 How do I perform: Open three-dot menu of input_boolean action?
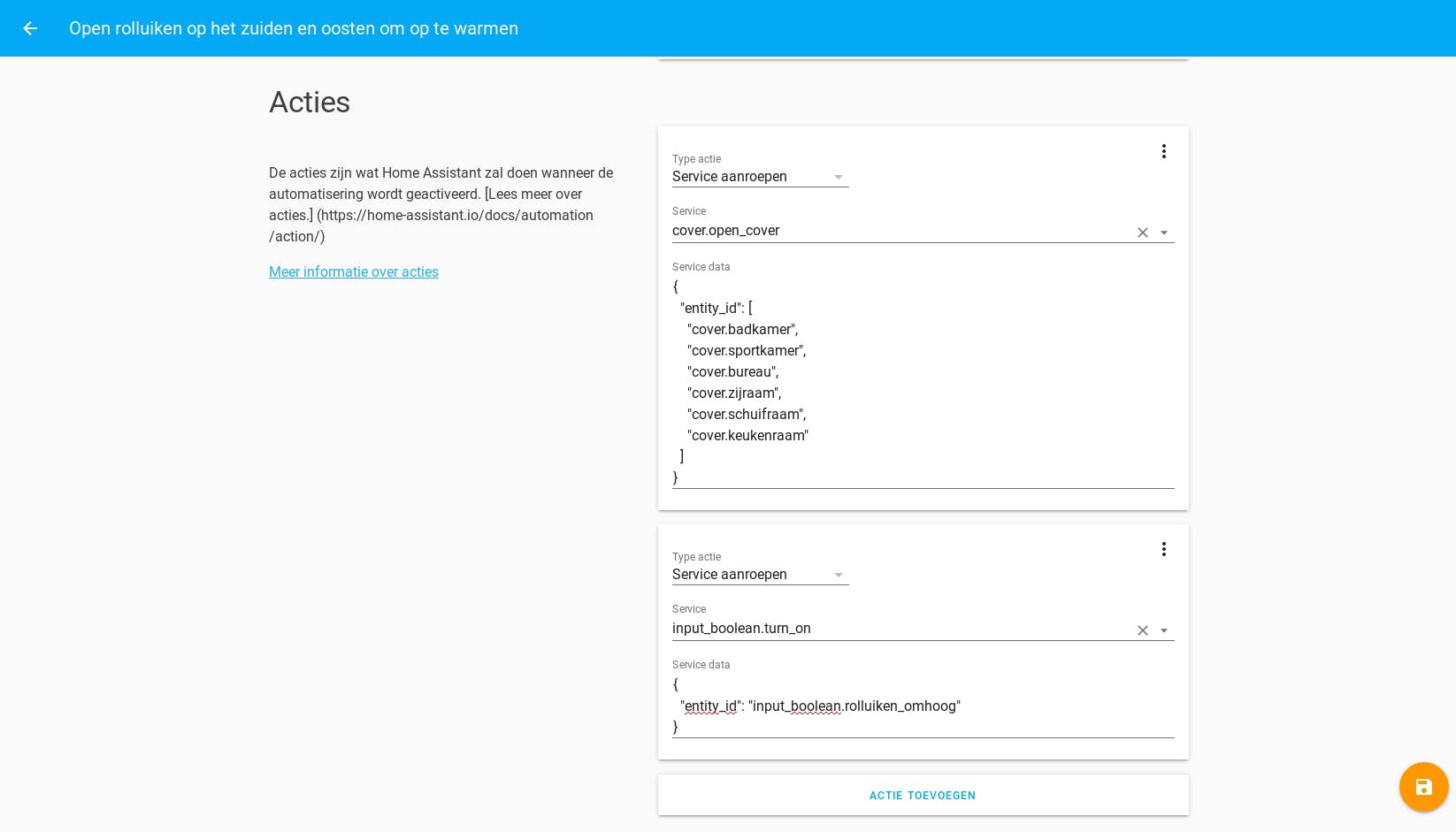click(1164, 549)
